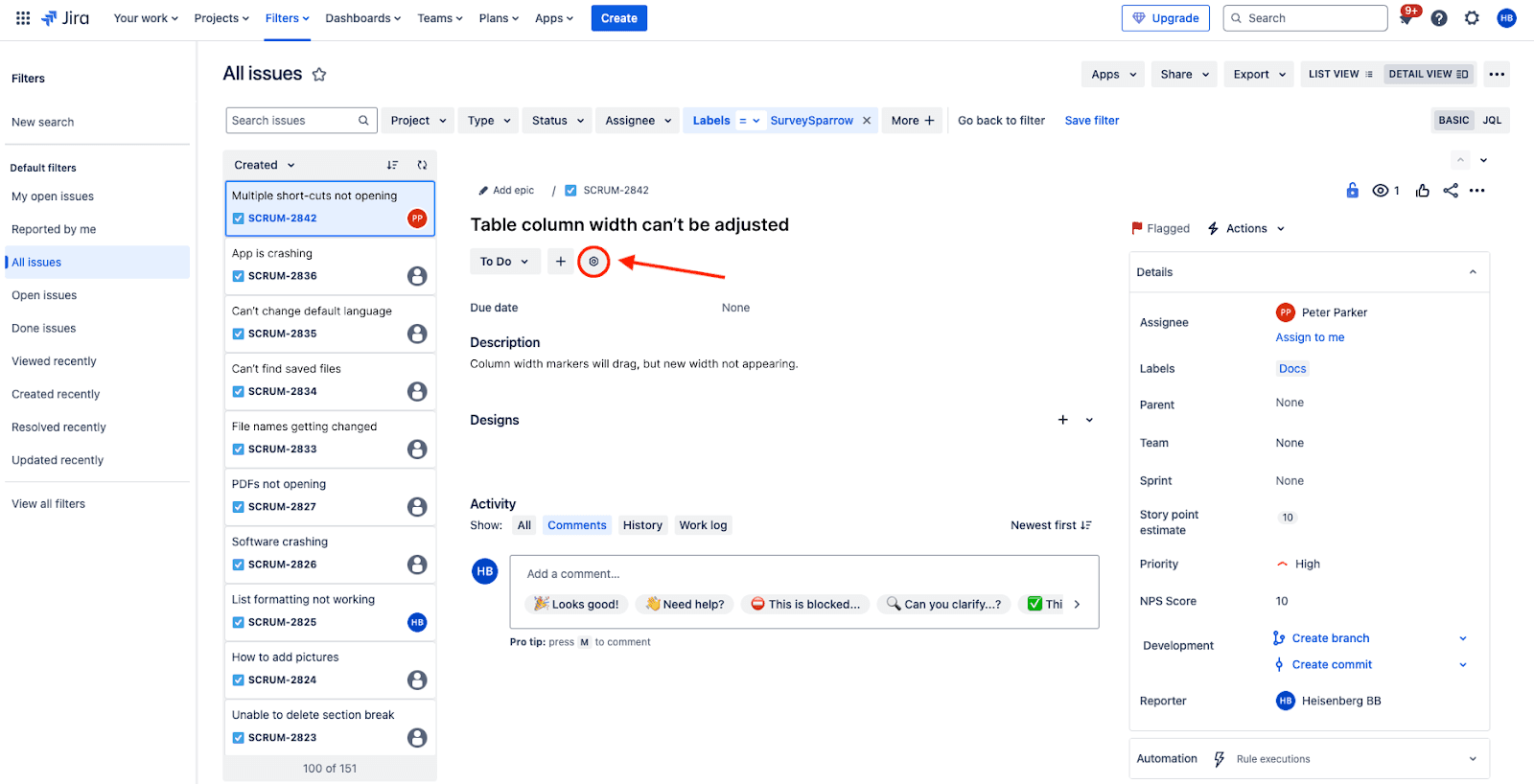
Task: Open the app switcher grid icon
Action: [x=23, y=18]
